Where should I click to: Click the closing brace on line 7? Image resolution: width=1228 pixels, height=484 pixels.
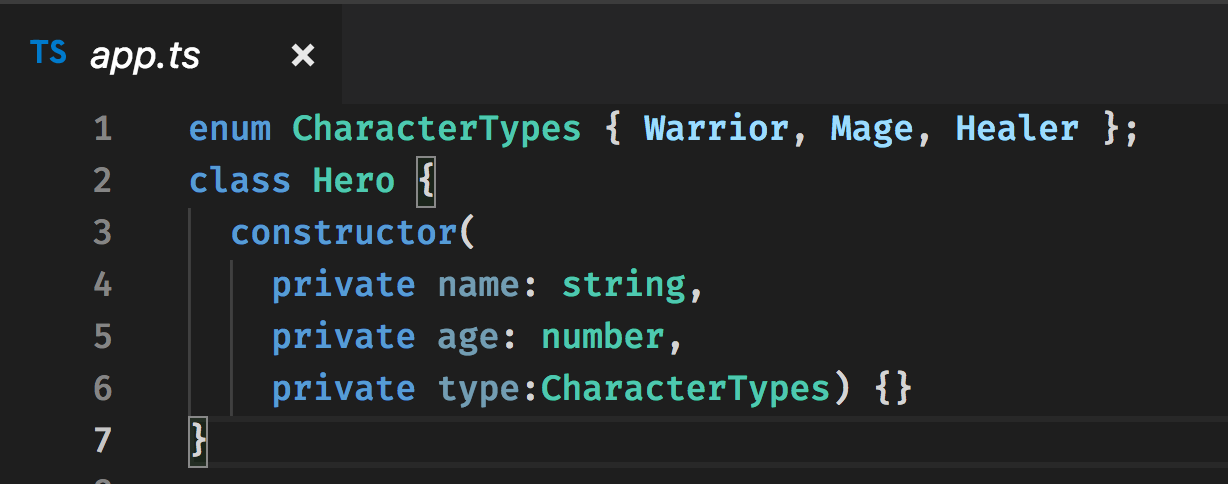(198, 440)
